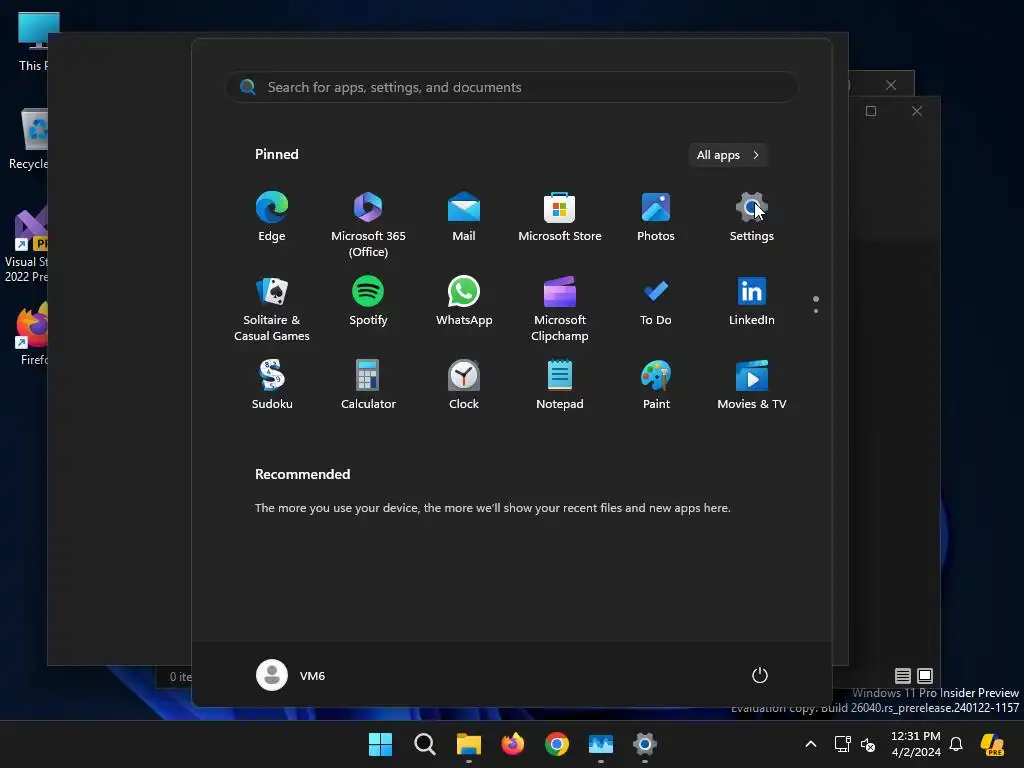This screenshot has width=1024, height=768.
Task: Open LinkedIn pinned app
Action: point(752,301)
